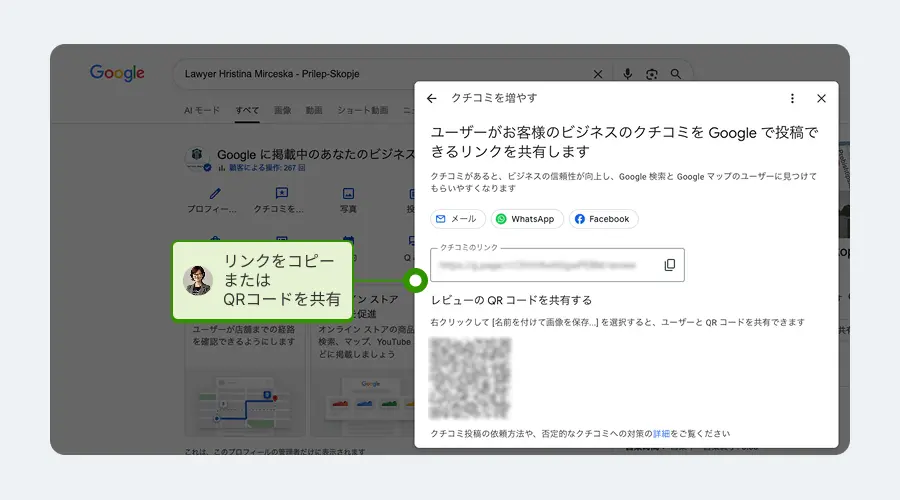Start voice search with microphone icon

pos(627,74)
